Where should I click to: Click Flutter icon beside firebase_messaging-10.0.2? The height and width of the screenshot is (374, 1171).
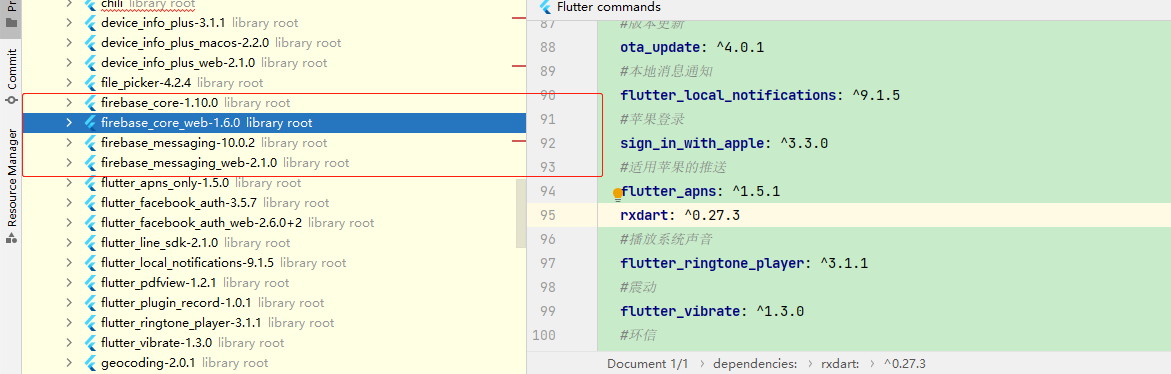pos(90,143)
